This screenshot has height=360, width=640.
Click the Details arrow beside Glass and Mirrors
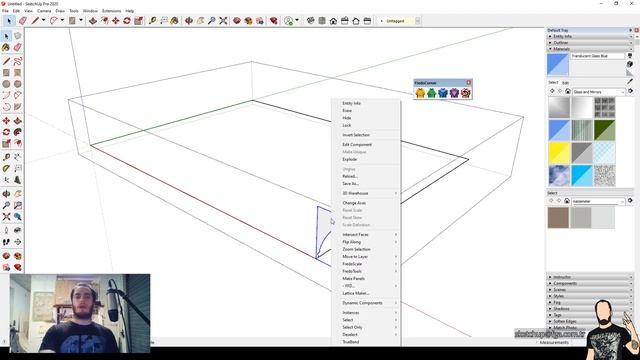pyautogui.click(x=630, y=91)
